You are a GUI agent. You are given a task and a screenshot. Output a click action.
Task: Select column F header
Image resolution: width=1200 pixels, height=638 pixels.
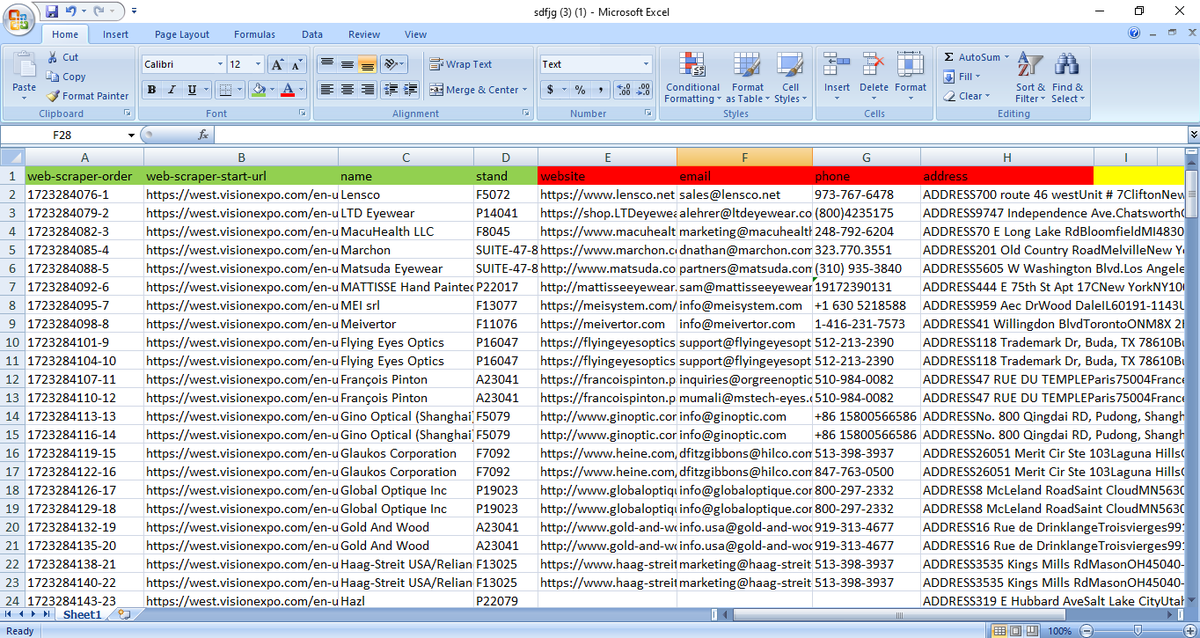744,157
